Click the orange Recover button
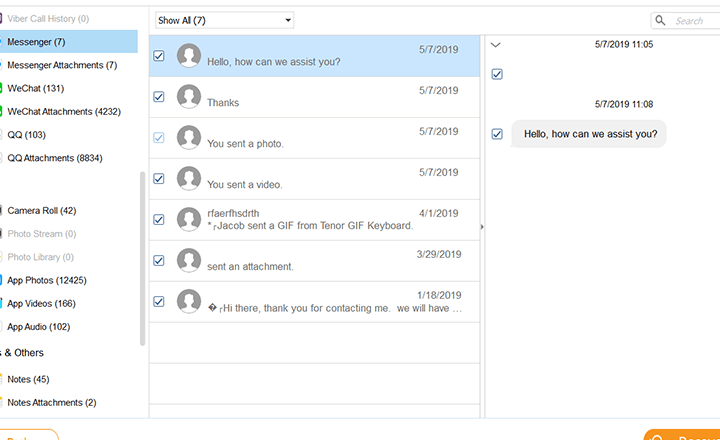 pos(682,434)
